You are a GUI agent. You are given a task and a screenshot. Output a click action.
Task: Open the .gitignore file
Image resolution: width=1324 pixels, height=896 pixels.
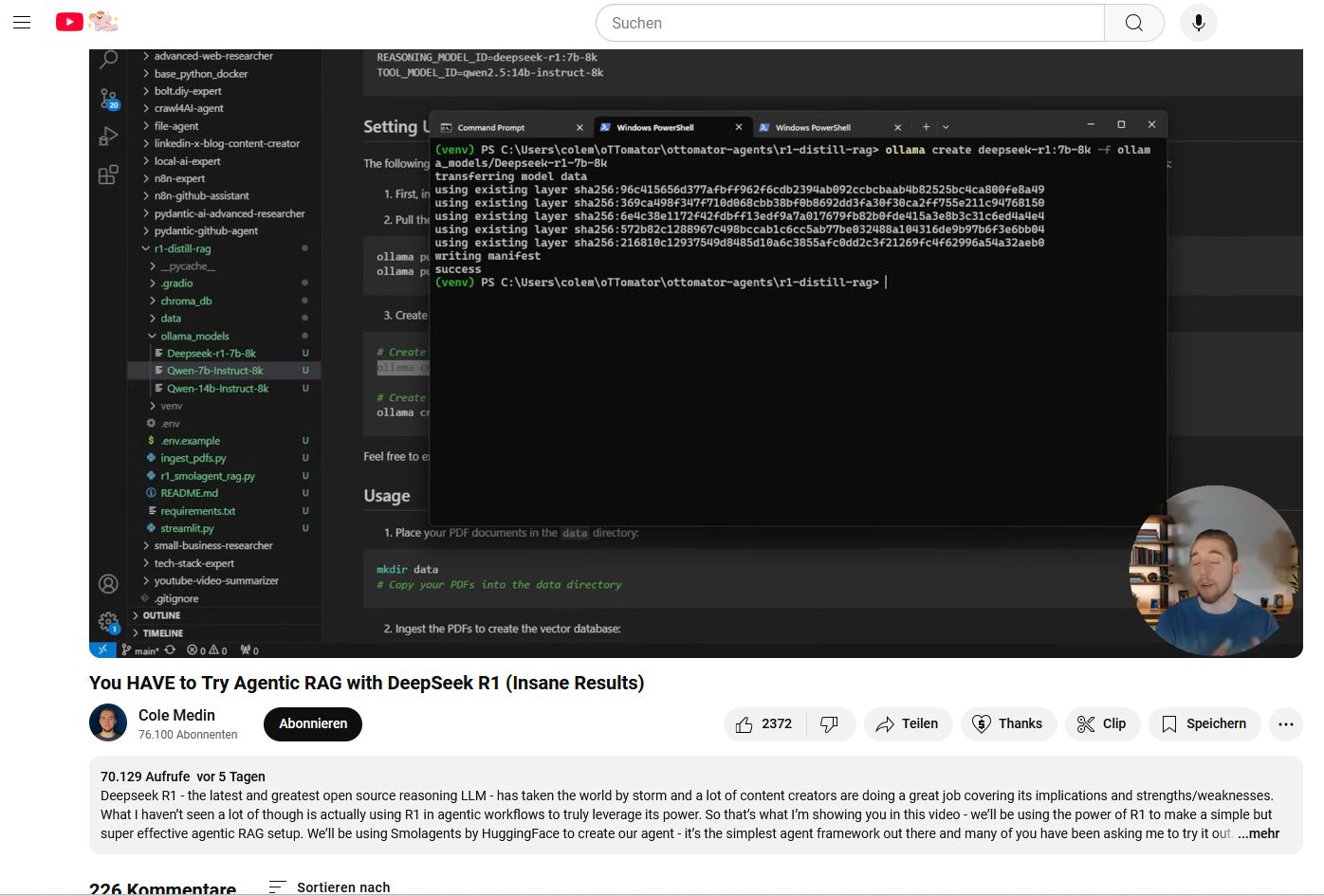pyautogui.click(x=178, y=599)
